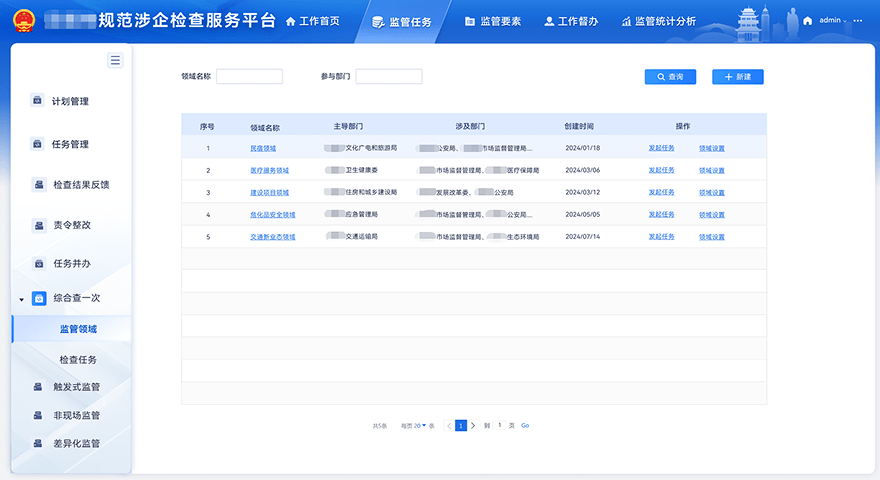The image size is (880, 480).
Task: Open the 工作督办 top menu
Action: pyautogui.click(x=571, y=21)
